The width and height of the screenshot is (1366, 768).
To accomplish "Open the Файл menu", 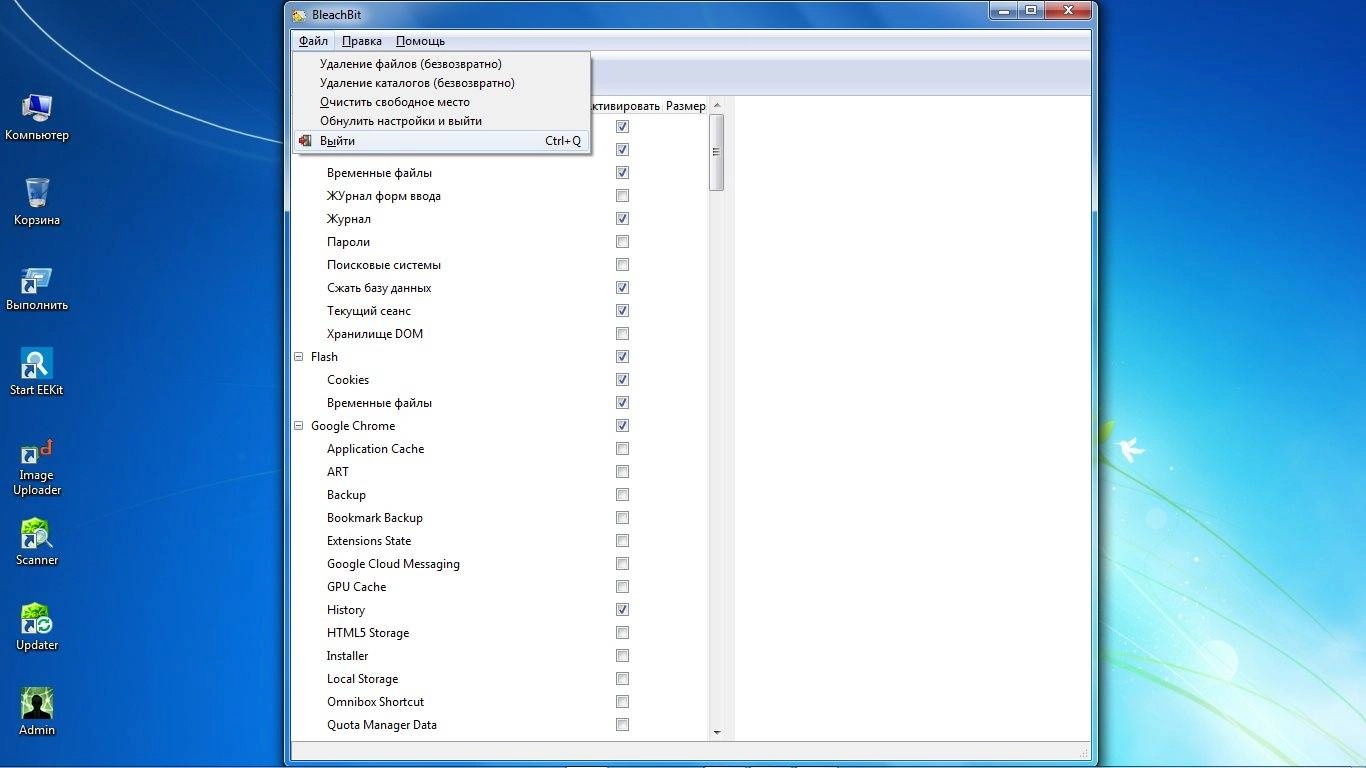I will point(313,41).
